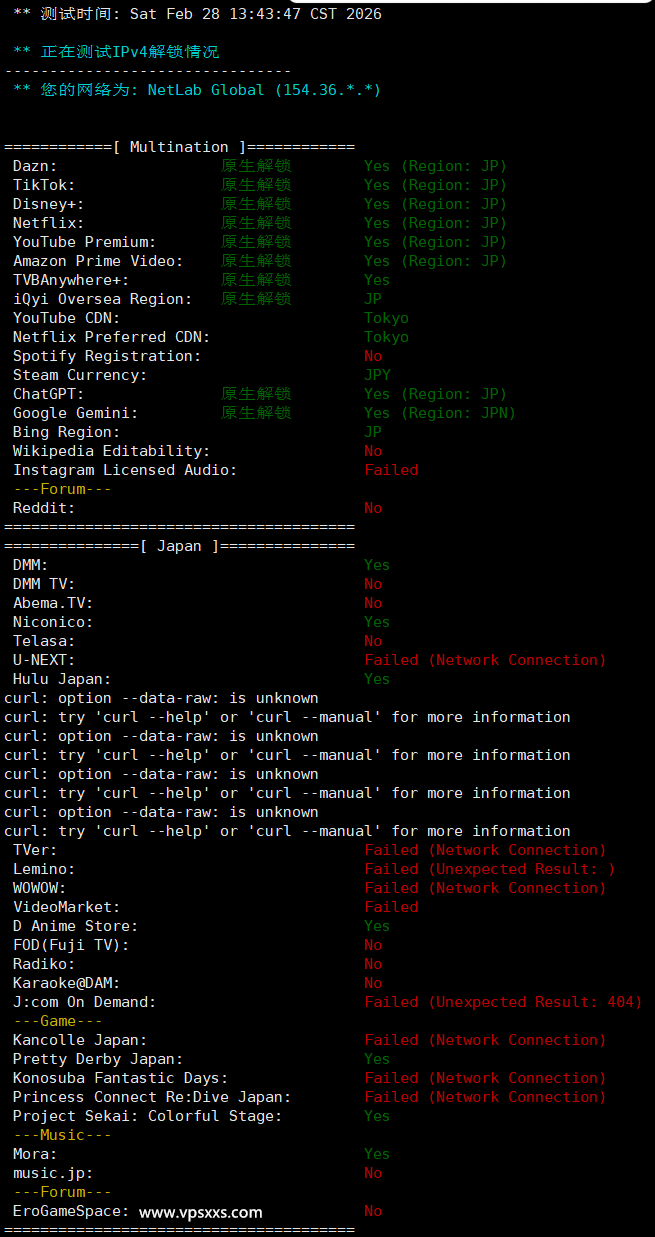This screenshot has width=655, height=1237.
Task: Click the Spotify Registration No result
Action: coord(373,356)
